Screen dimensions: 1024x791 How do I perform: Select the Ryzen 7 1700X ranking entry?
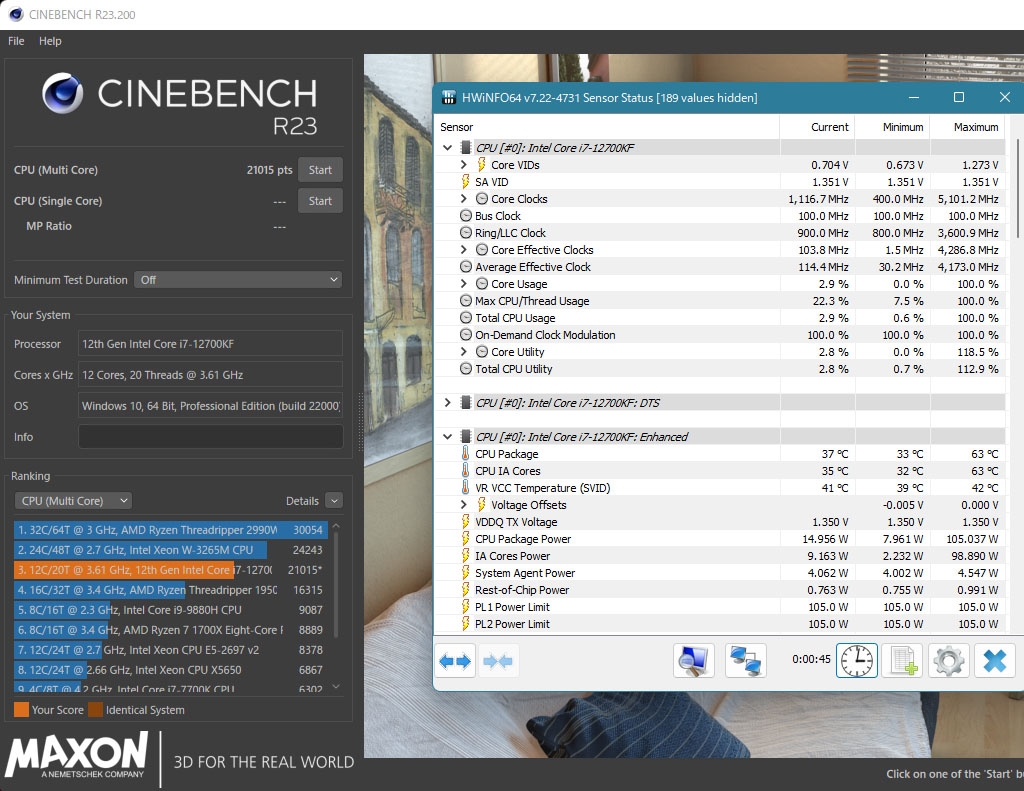click(170, 630)
